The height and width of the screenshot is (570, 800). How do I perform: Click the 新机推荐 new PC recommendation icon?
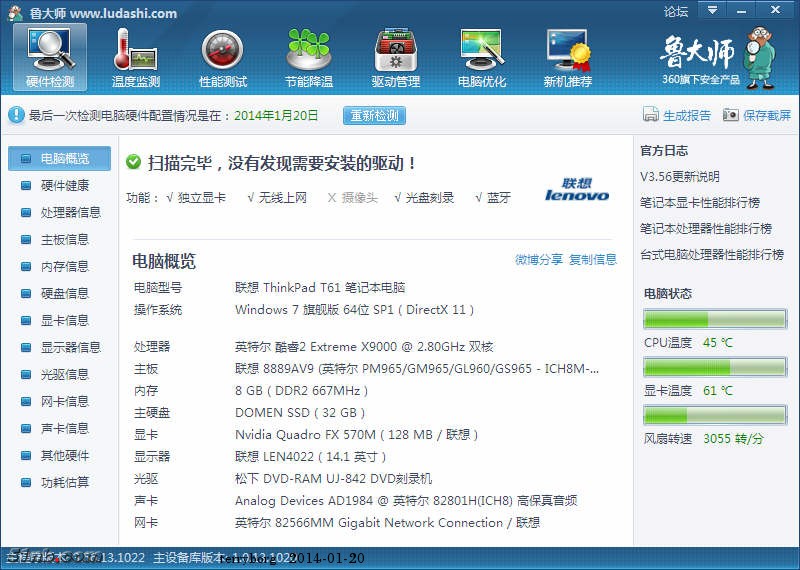point(568,50)
